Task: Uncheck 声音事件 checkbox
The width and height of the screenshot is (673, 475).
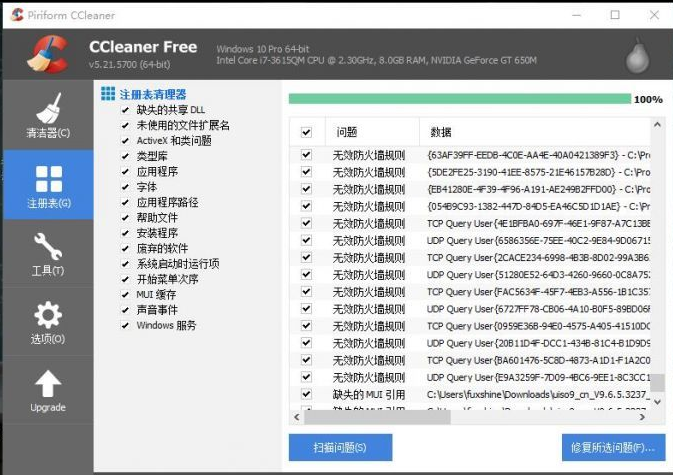Action: coord(125,310)
